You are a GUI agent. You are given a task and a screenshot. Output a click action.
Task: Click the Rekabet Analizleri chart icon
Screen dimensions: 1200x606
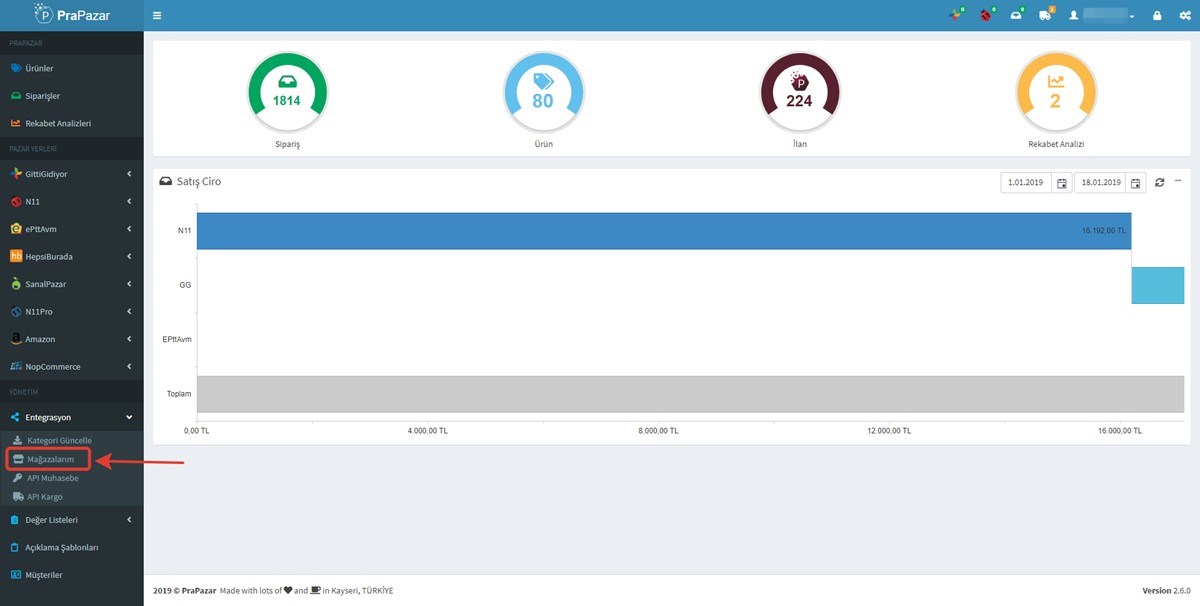(15, 123)
